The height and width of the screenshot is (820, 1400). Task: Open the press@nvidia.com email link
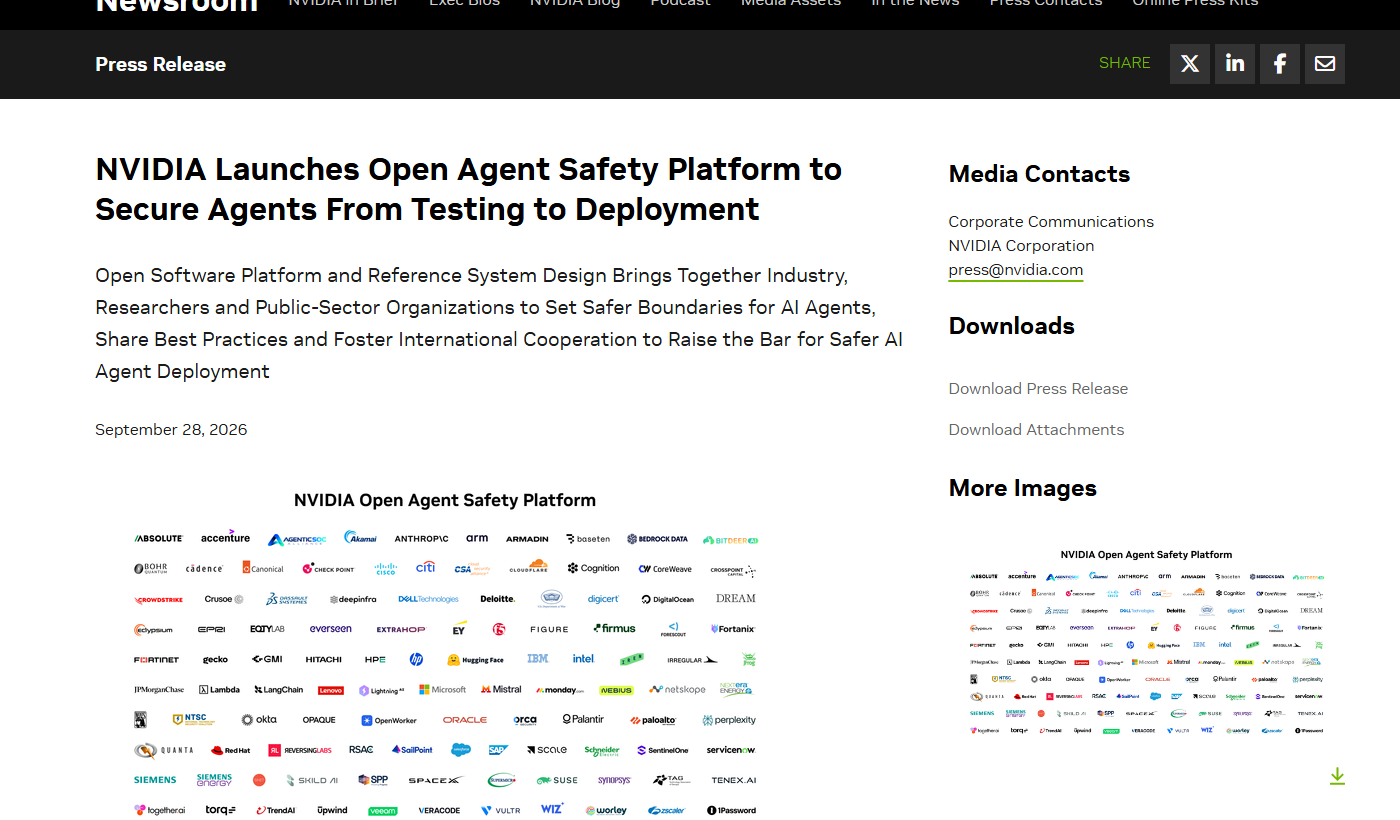(1015, 270)
